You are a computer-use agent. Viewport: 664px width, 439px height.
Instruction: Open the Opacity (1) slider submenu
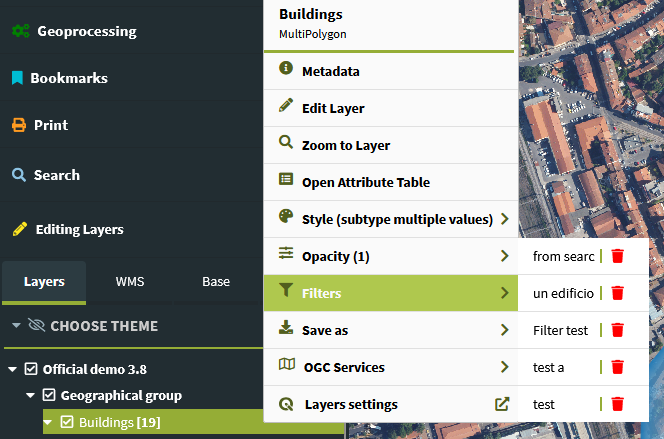pos(391,257)
